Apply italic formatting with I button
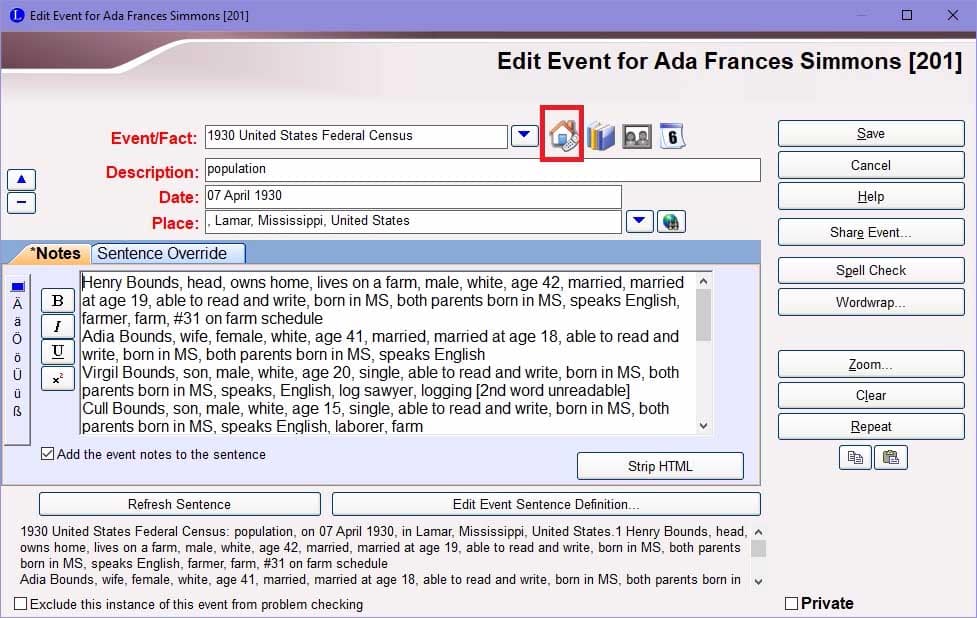This screenshot has width=977, height=618. point(57,326)
